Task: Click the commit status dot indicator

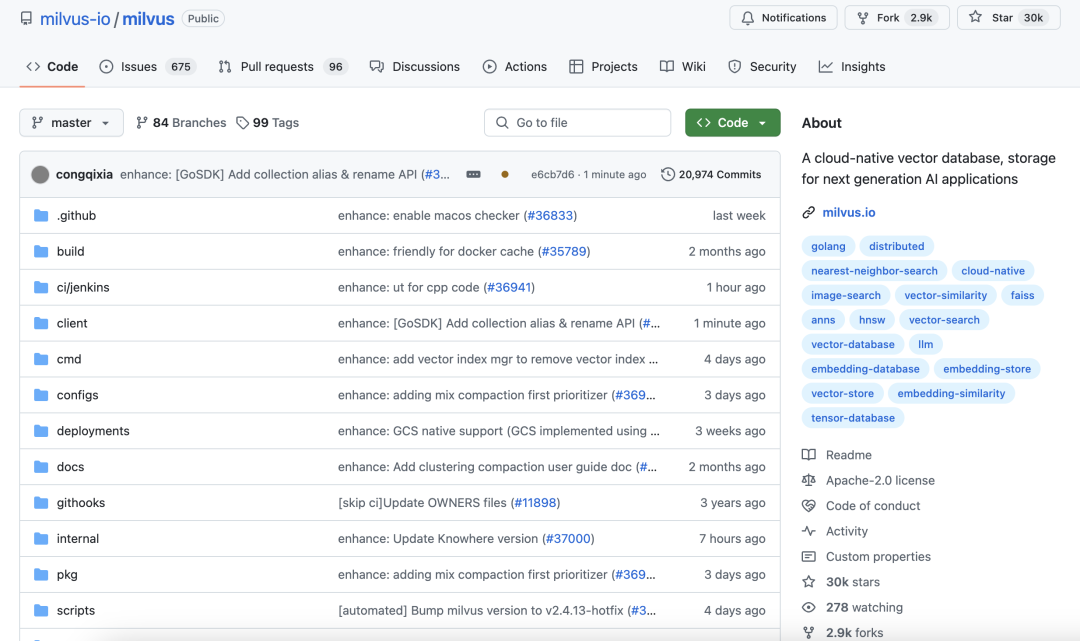Action: 505,174
